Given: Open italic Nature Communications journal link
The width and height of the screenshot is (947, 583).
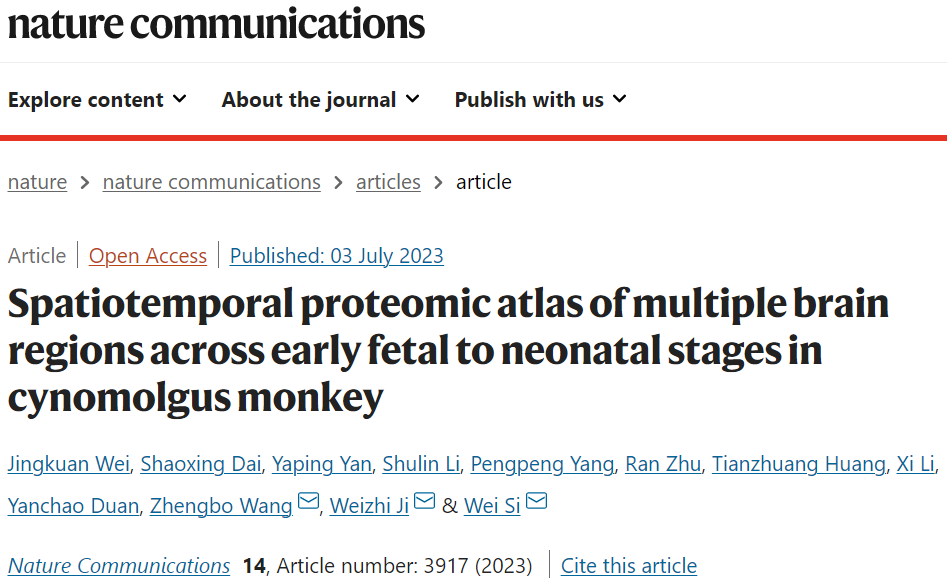Looking at the screenshot, I should pyautogui.click(x=119, y=566).
